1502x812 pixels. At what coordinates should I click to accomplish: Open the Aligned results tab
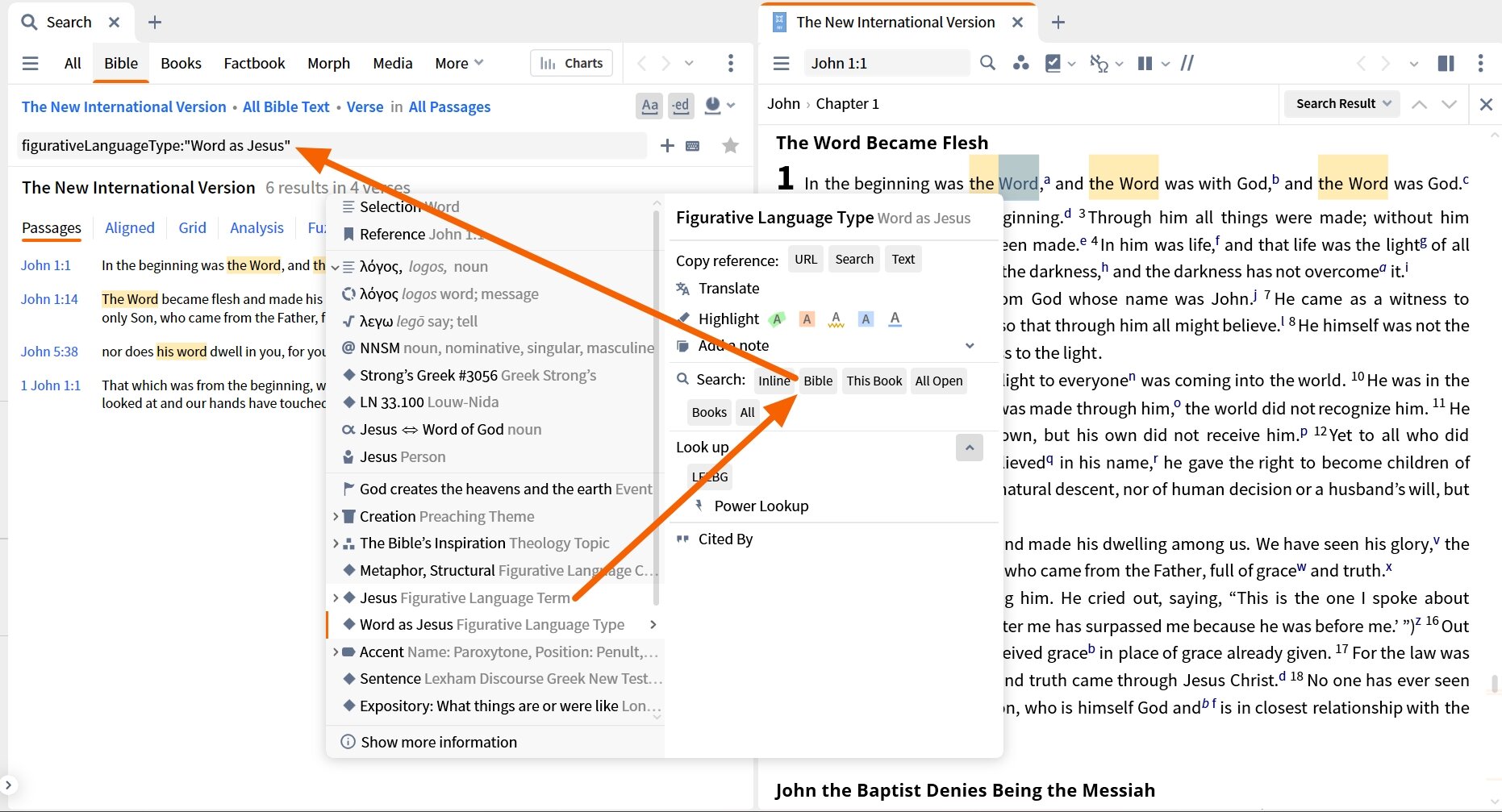[129, 227]
